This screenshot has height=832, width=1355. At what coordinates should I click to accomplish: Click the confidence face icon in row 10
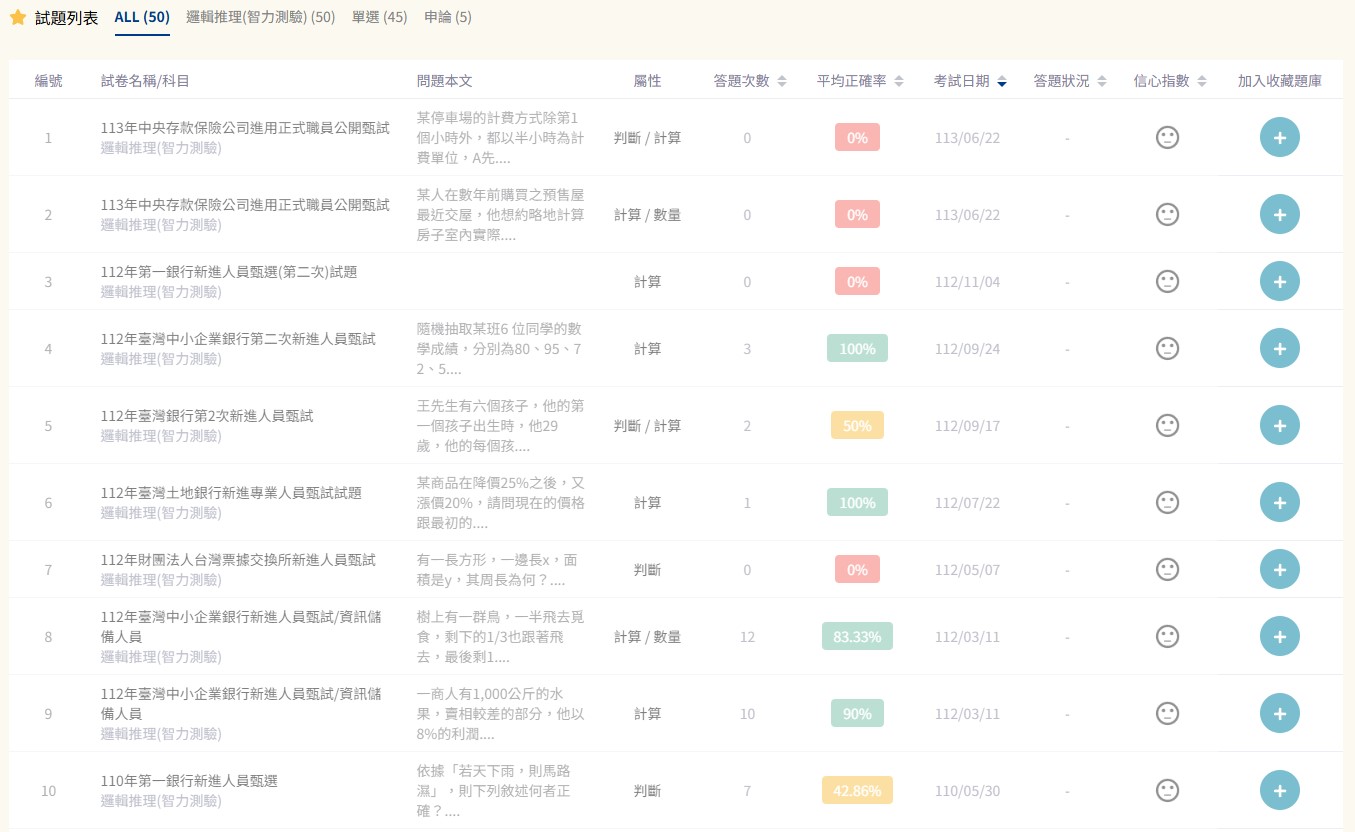[1167, 790]
